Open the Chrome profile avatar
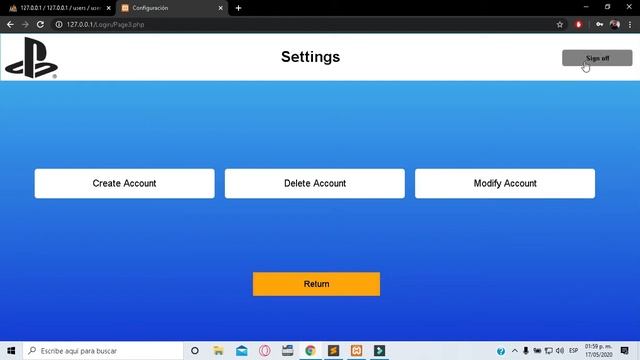The width and height of the screenshot is (640, 360). tap(615, 24)
